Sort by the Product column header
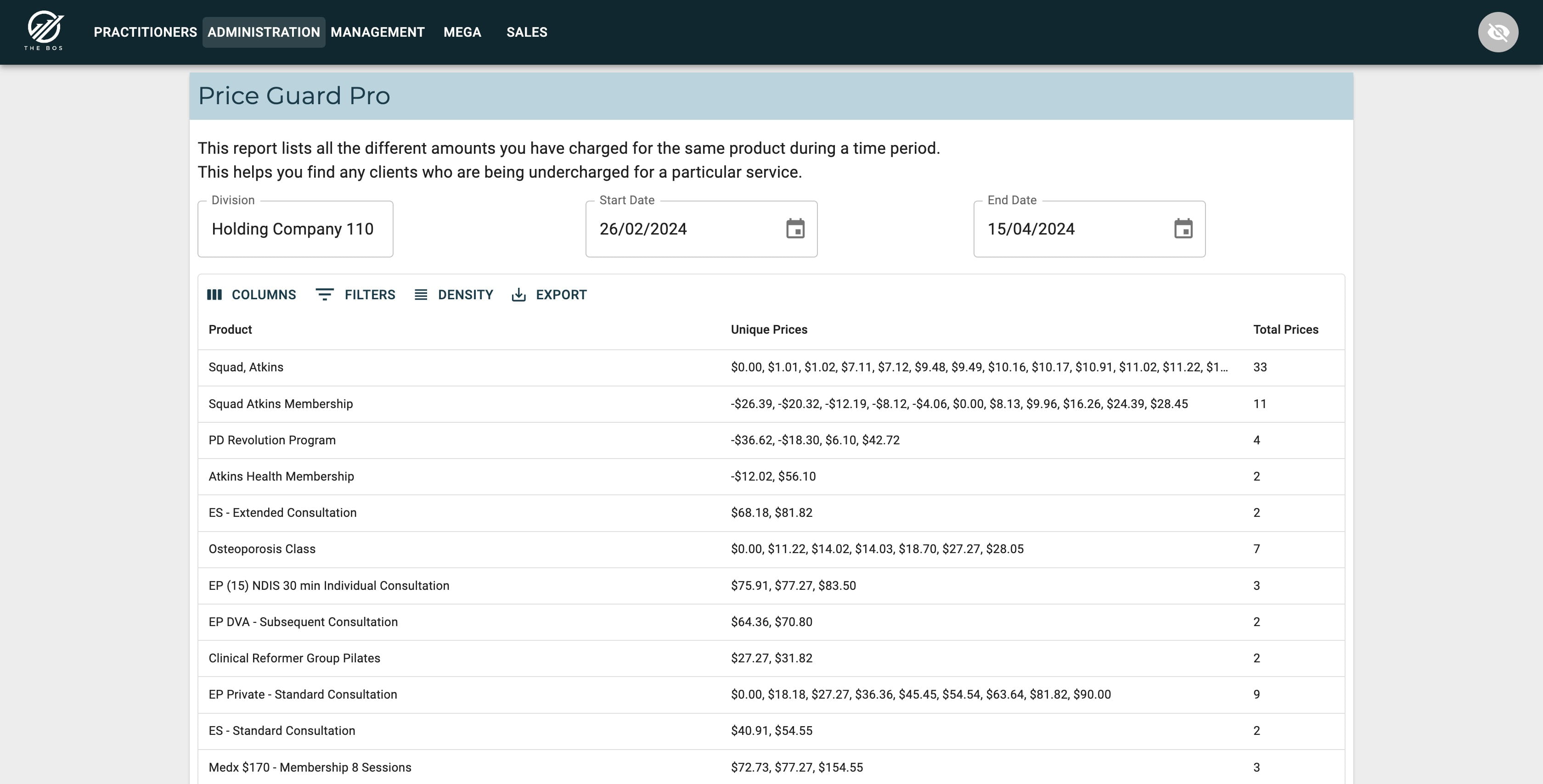The width and height of the screenshot is (1543, 784). [230, 330]
